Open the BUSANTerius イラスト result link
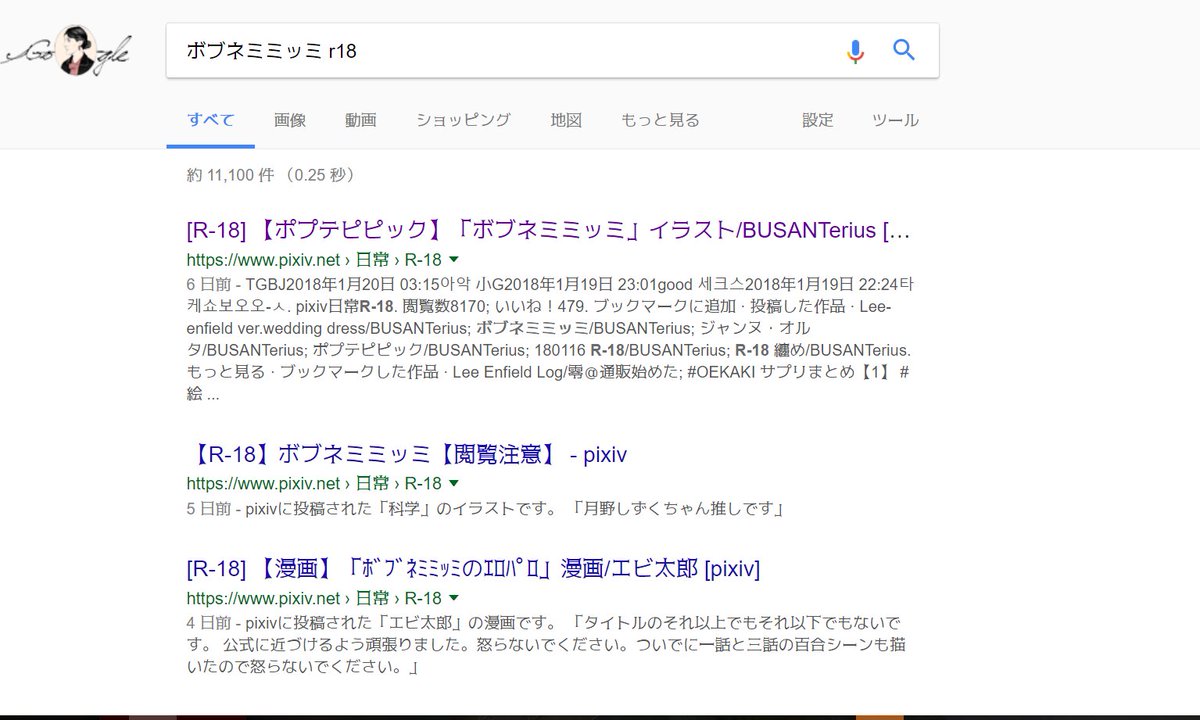Viewport: 1200px width, 720px height. coord(548,231)
